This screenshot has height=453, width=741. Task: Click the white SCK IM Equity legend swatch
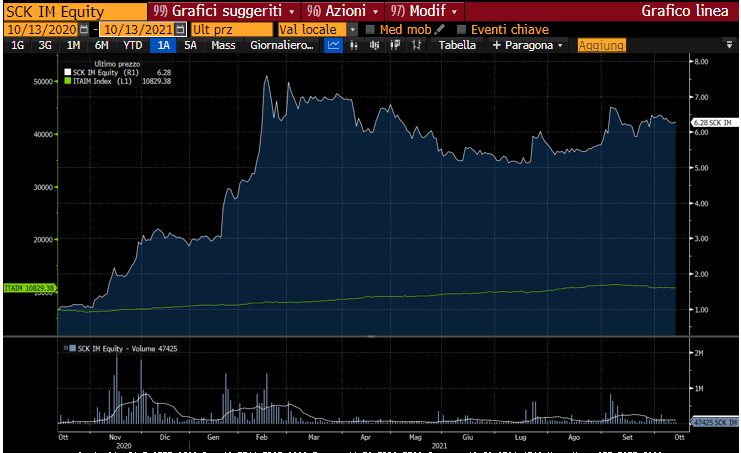[68, 72]
